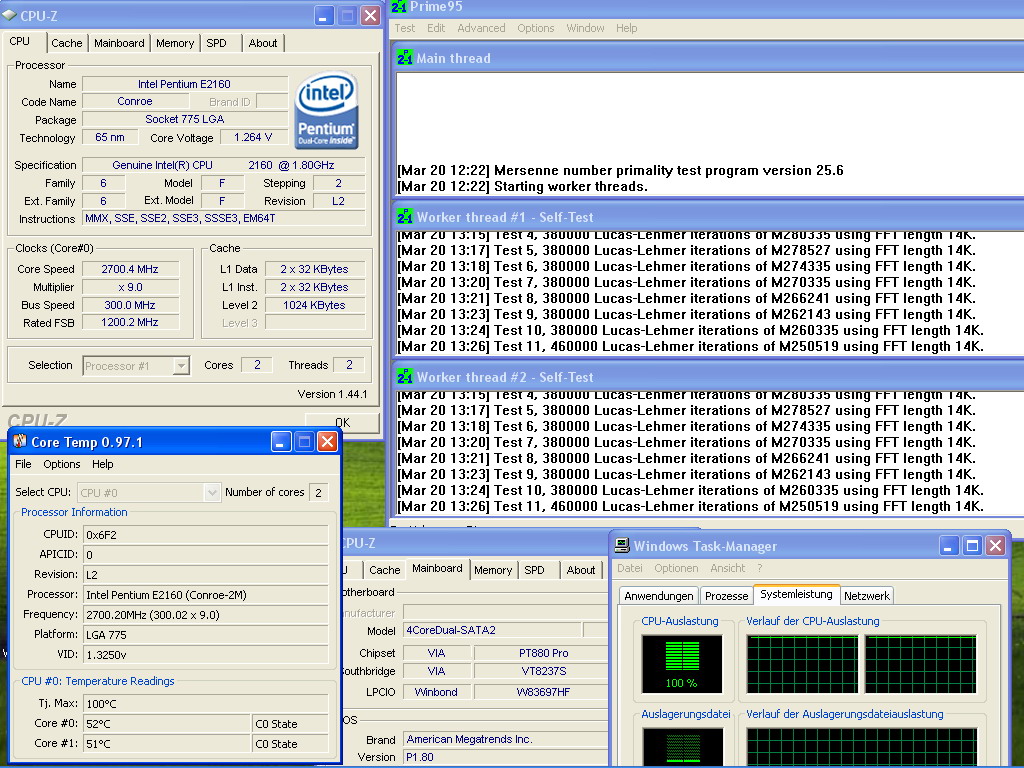Open the Select CPU dropdown in Core Temp

point(211,492)
